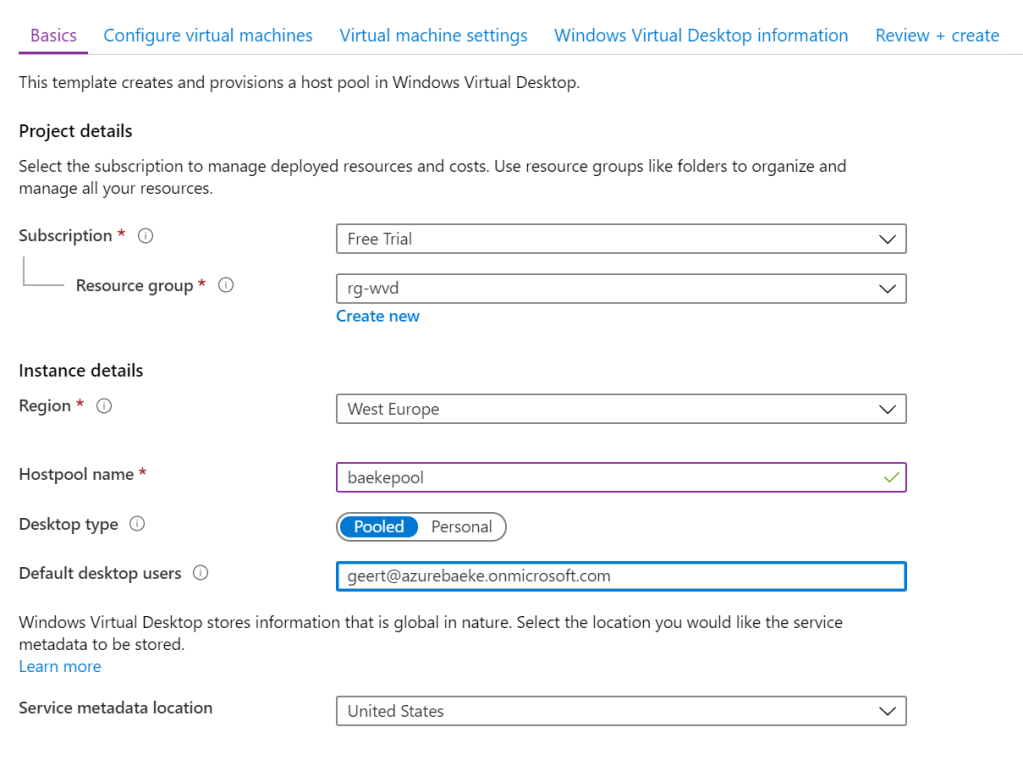Expand the Resource group dropdown rg-wvd
1023x760 pixels.
(x=620, y=289)
